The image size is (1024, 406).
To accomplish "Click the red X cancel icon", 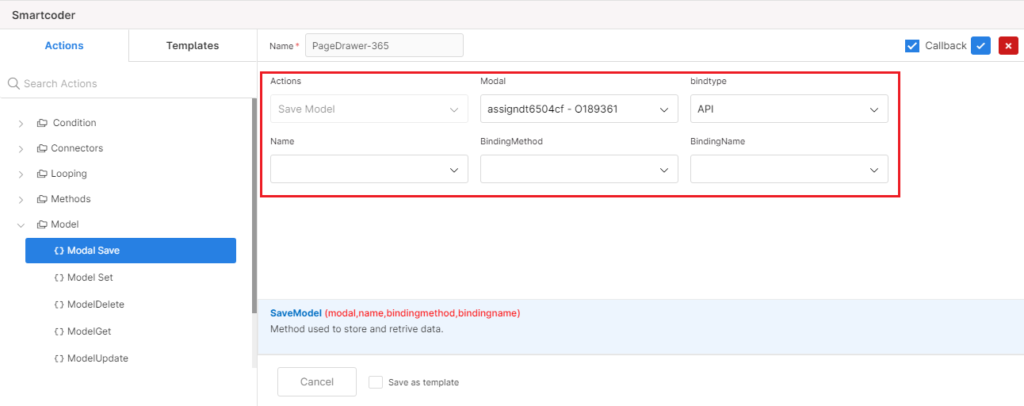I will coord(1008,46).
